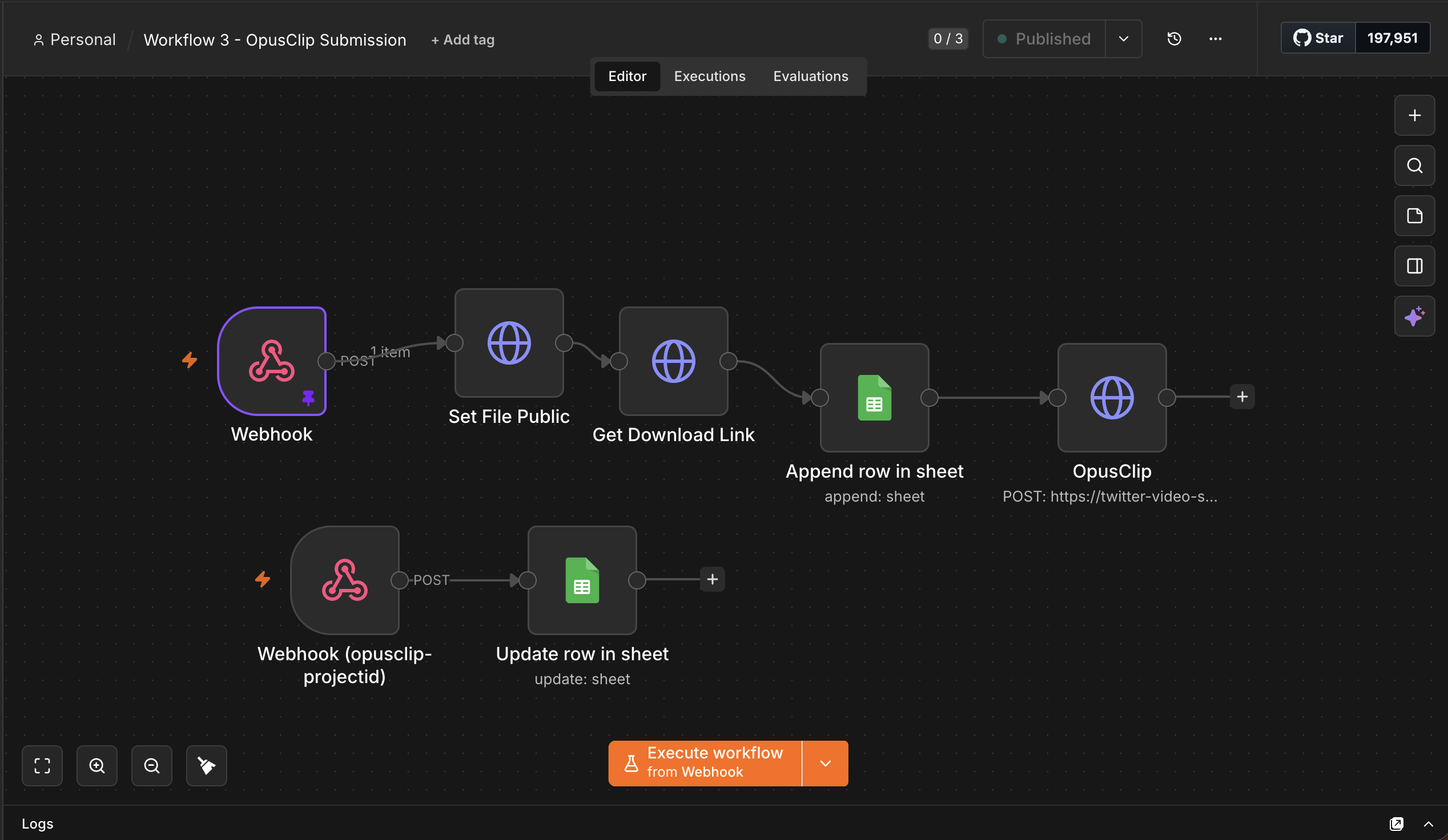Click Execute workflow from Webhook
1448x840 pixels.
[705, 763]
